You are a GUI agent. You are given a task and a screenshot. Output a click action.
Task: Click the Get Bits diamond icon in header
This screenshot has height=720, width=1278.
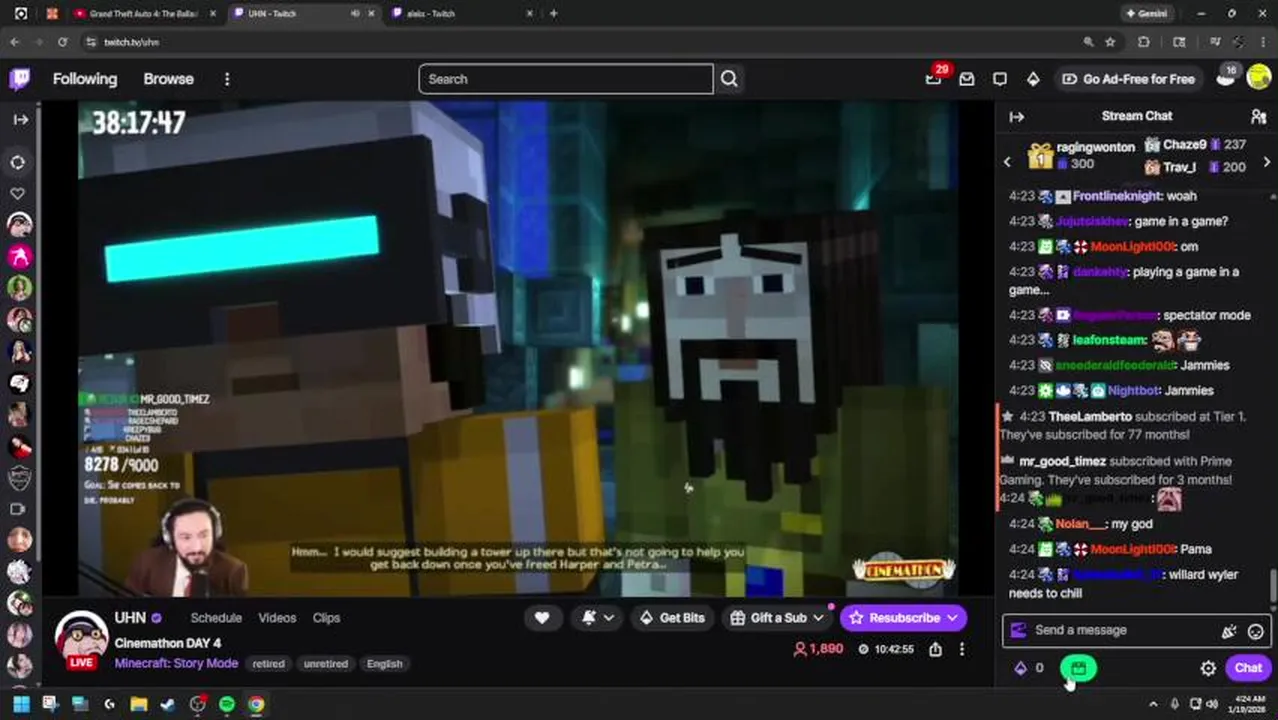point(1033,79)
